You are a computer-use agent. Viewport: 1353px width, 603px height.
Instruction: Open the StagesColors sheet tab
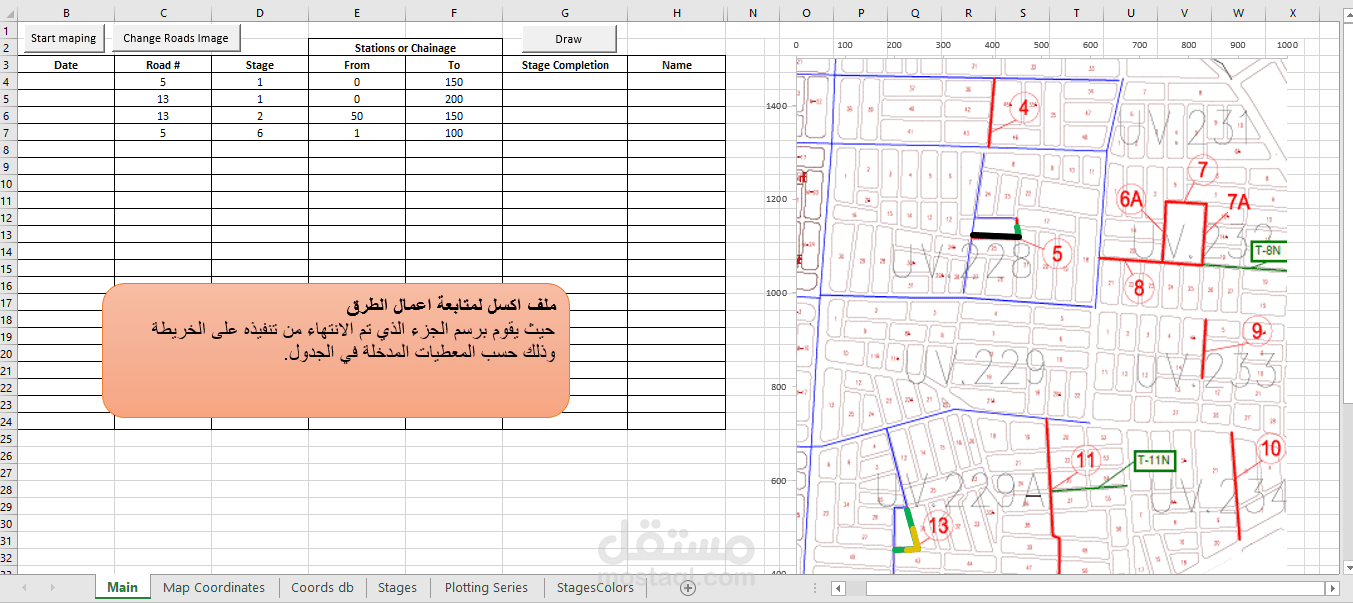tap(595, 588)
